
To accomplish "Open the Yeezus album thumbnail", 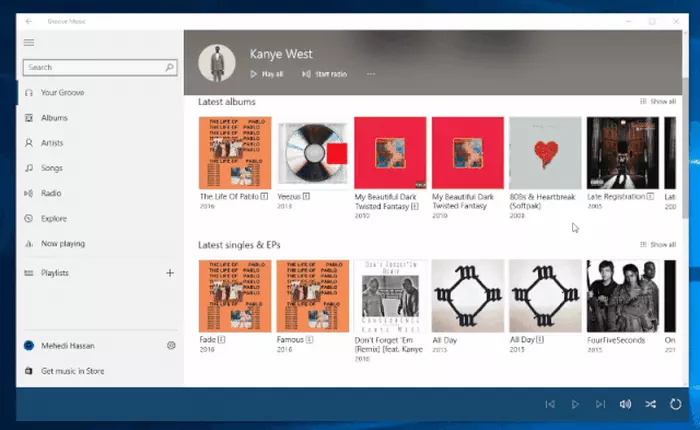I will (313, 153).
